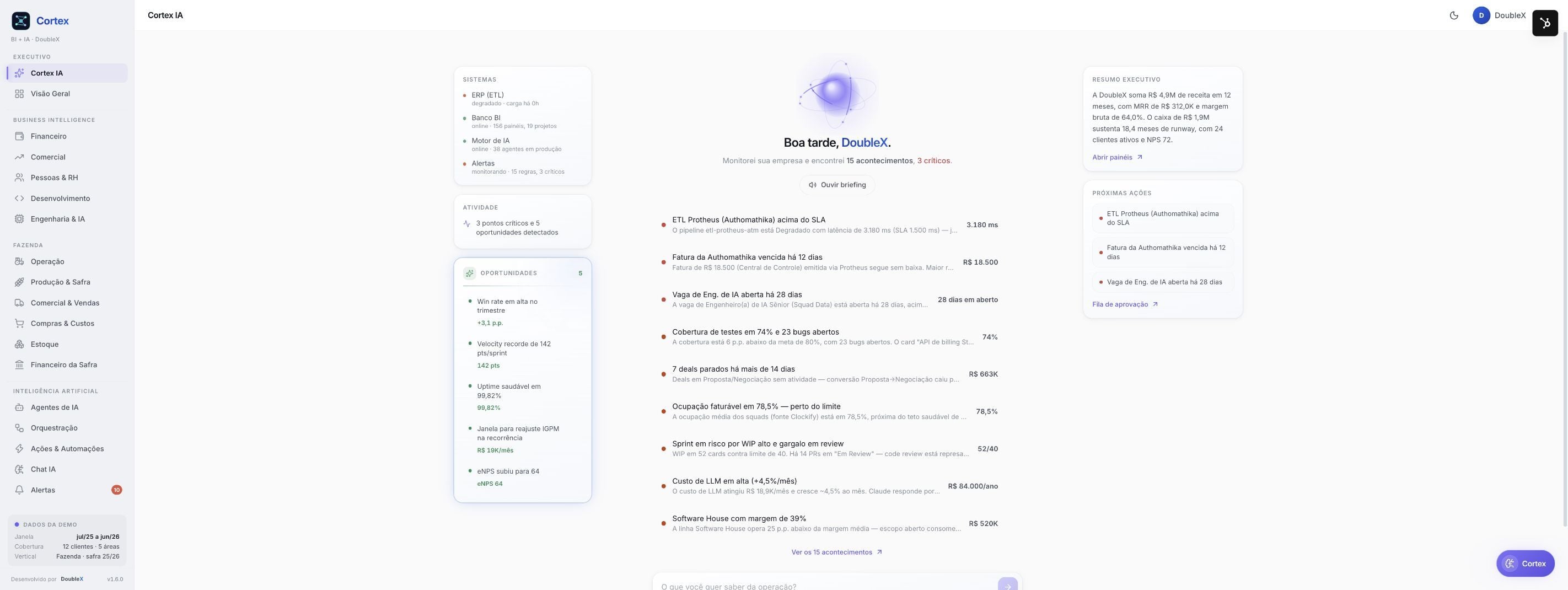This screenshot has height=590, width=1568.
Task: Click the Alertas badge showing 10
Action: point(116,490)
